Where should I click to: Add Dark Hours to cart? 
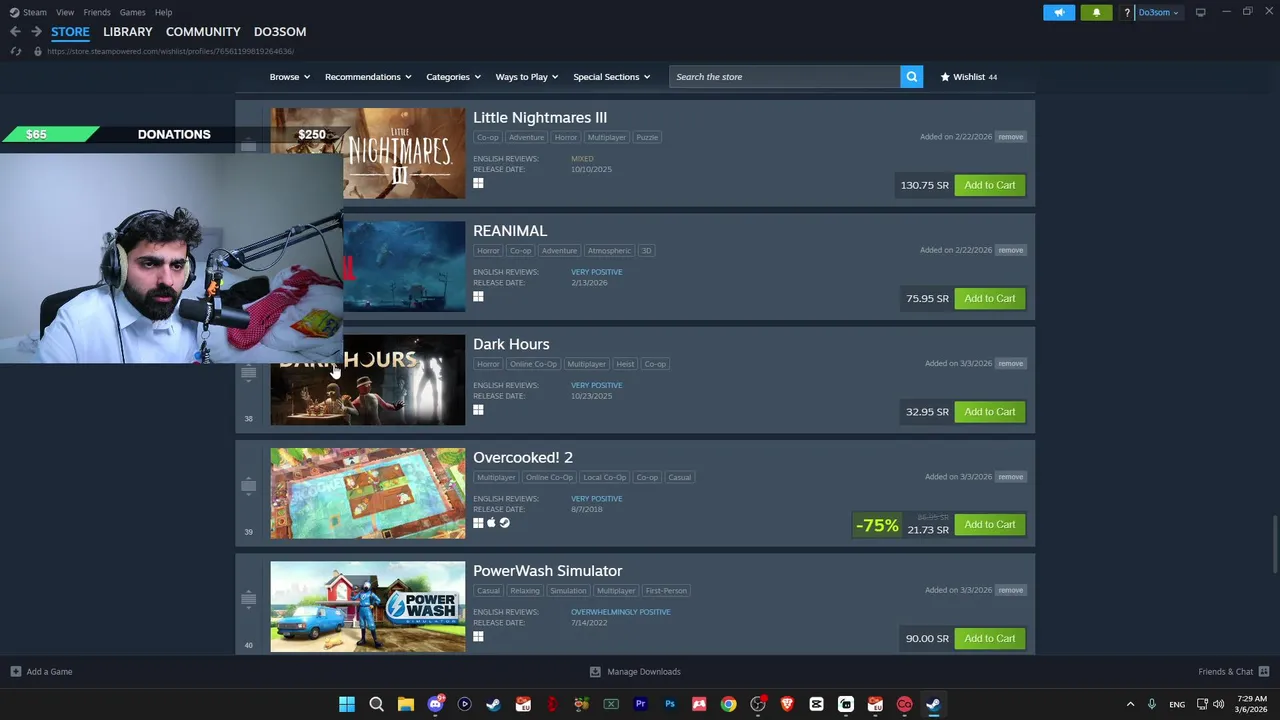pyautogui.click(x=989, y=411)
